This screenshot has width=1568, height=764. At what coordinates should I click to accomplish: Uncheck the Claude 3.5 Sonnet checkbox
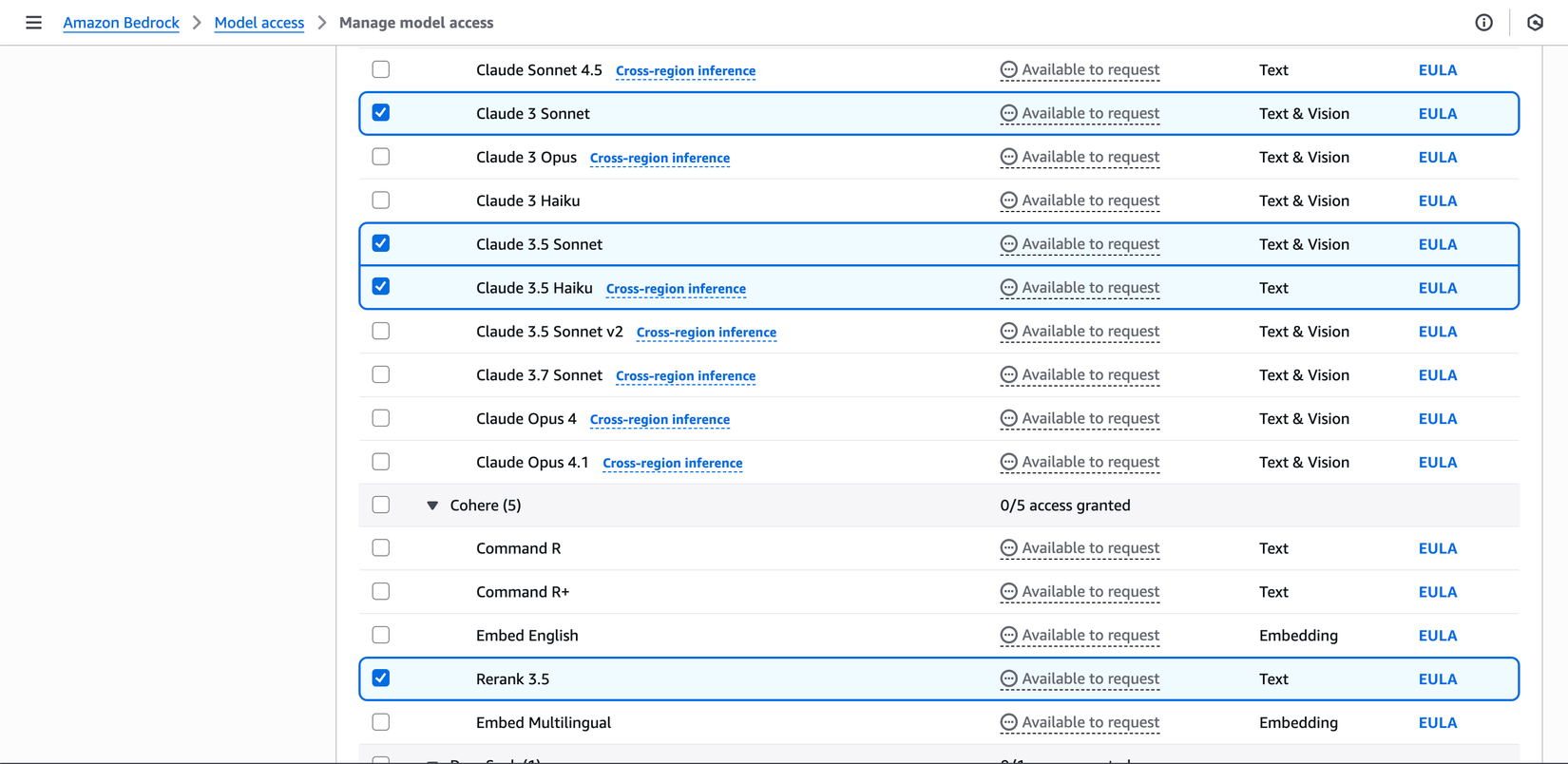[x=381, y=243]
